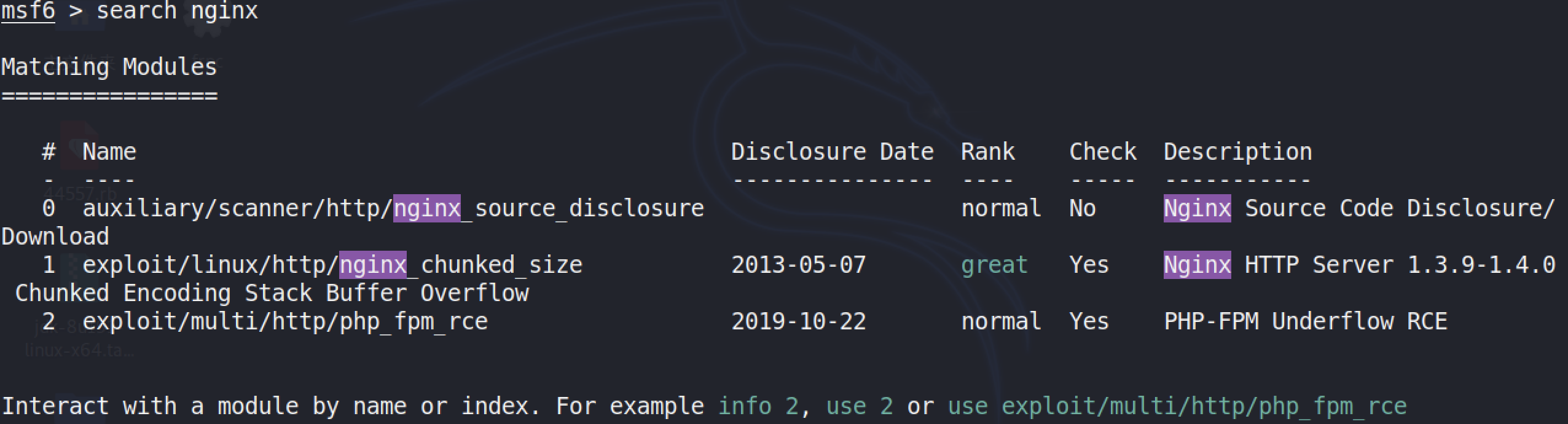Viewport: 1568px width, 424px height.
Task: Click the 2013-05-07 disclosure date
Action: tap(799, 265)
